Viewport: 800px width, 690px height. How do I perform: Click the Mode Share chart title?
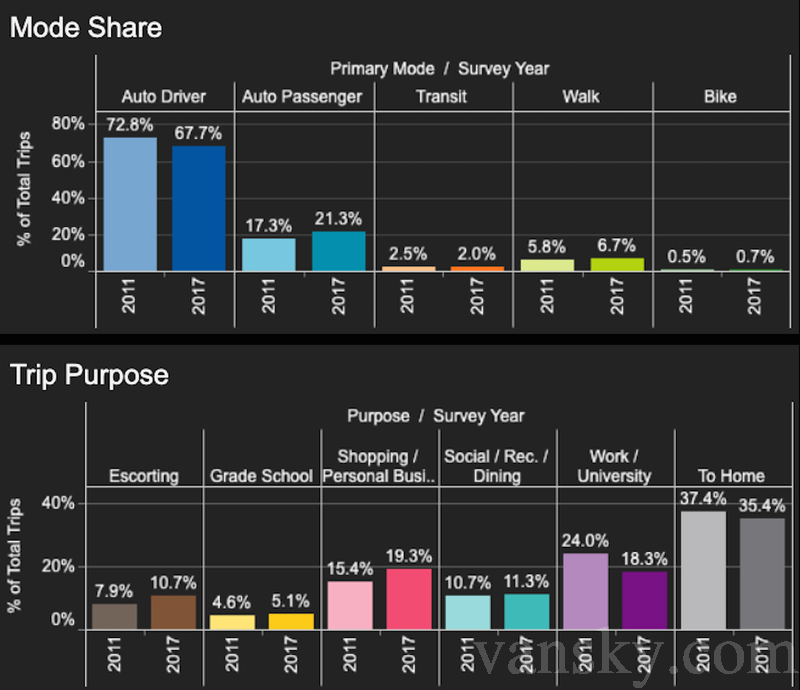tap(85, 27)
